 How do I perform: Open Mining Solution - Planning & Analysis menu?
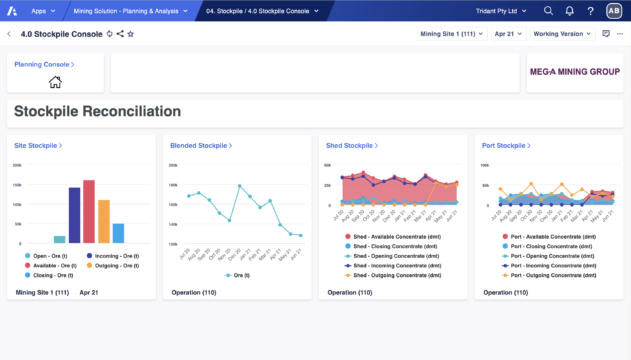pos(130,11)
